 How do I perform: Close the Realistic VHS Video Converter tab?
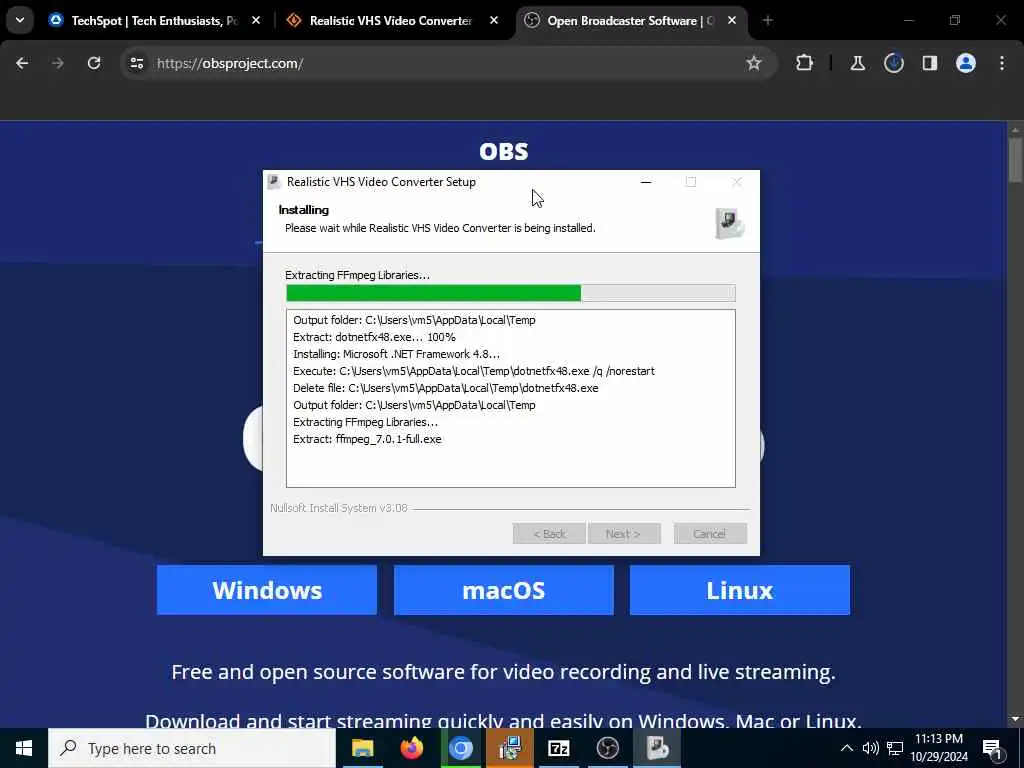point(494,21)
